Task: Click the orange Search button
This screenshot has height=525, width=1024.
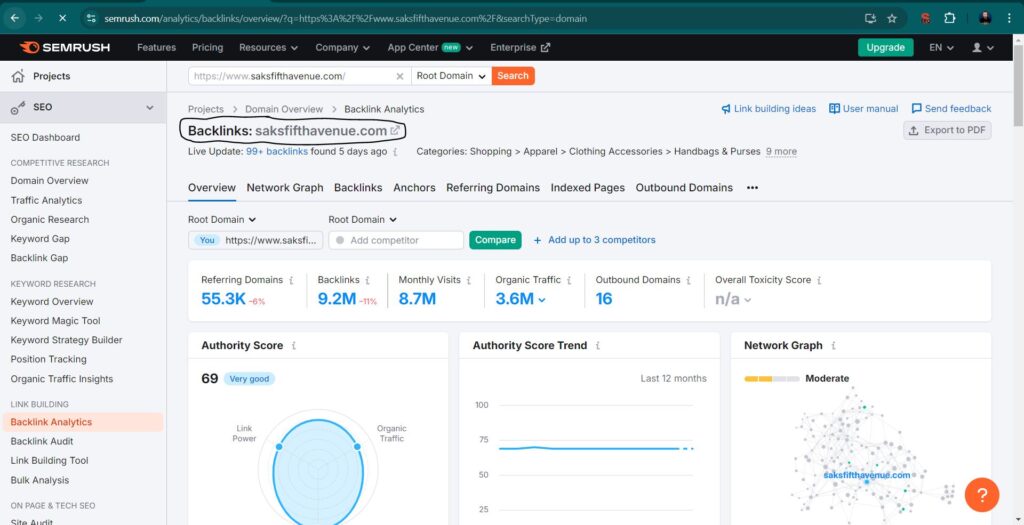Action: 513,76
